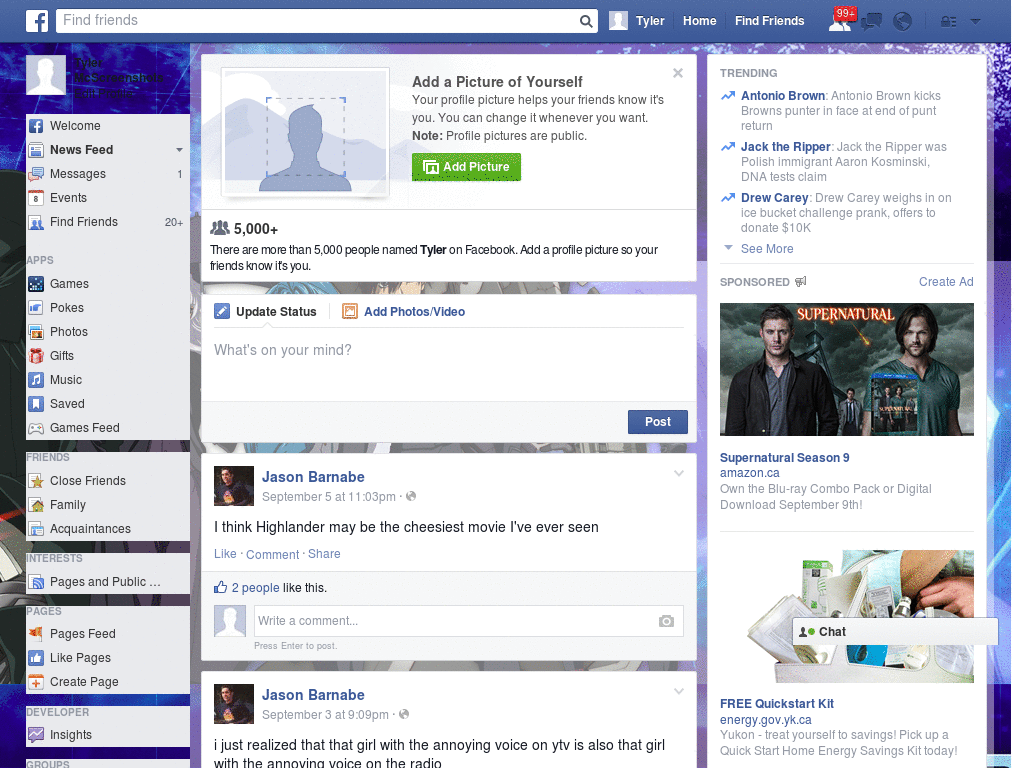1024x768 pixels.
Task: Attach photo with comment camera icon
Action: click(x=666, y=621)
